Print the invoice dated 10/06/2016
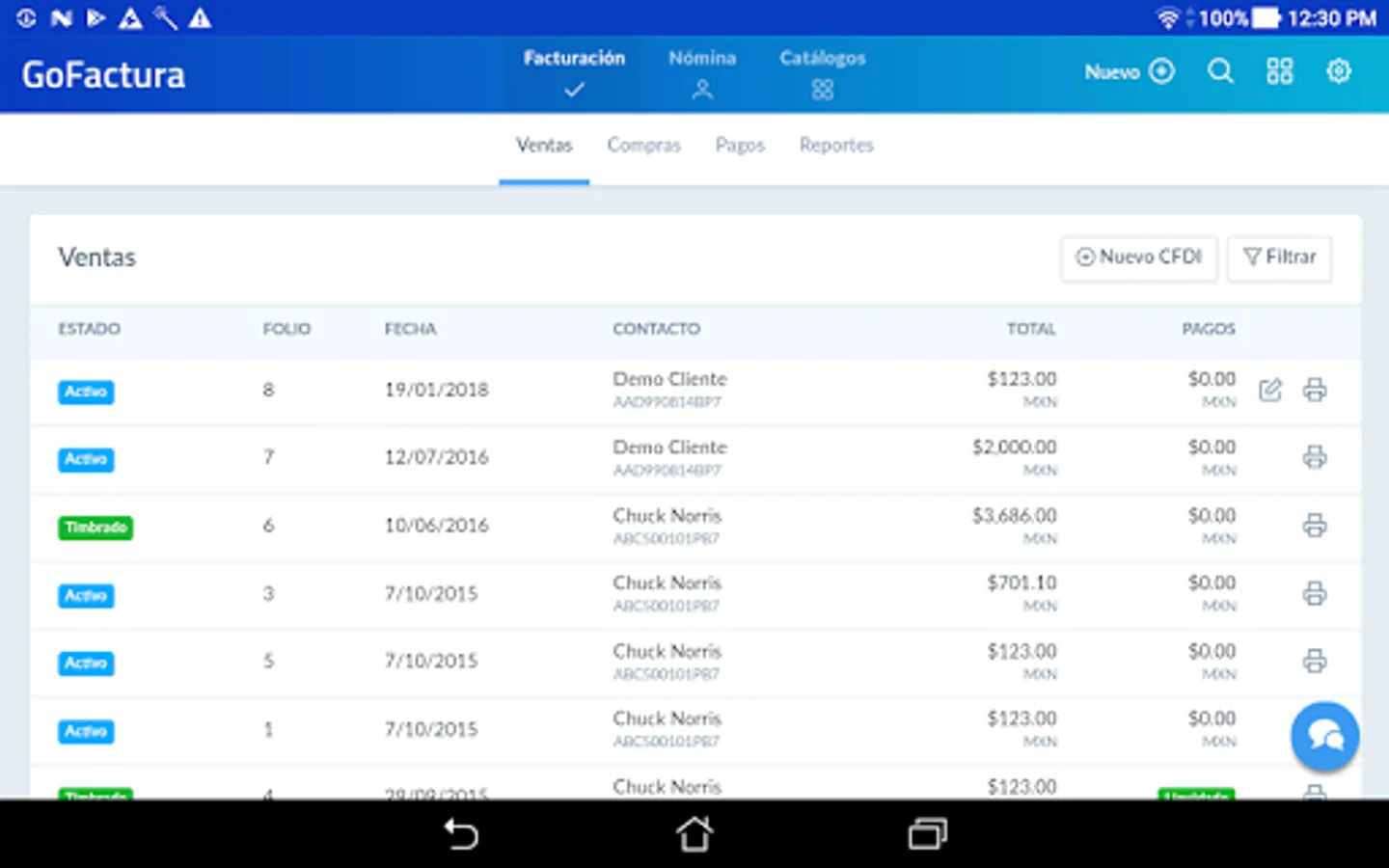The width and height of the screenshot is (1389, 868). tap(1315, 526)
